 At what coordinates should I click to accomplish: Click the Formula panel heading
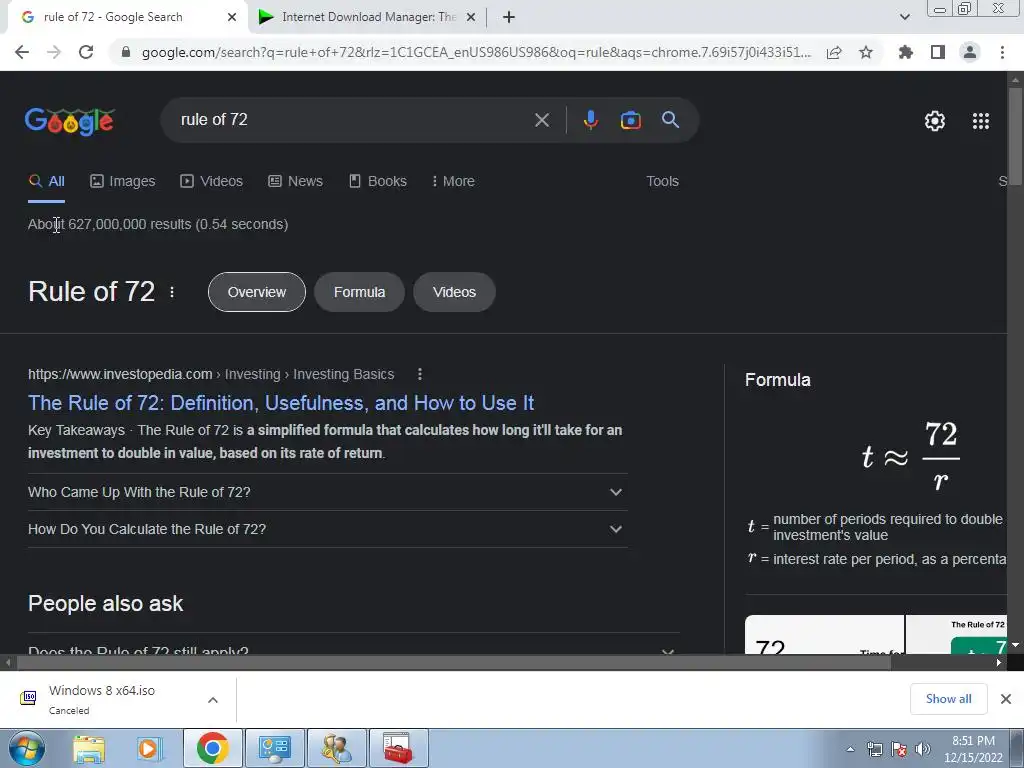pyautogui.click(x=777, y=380)
